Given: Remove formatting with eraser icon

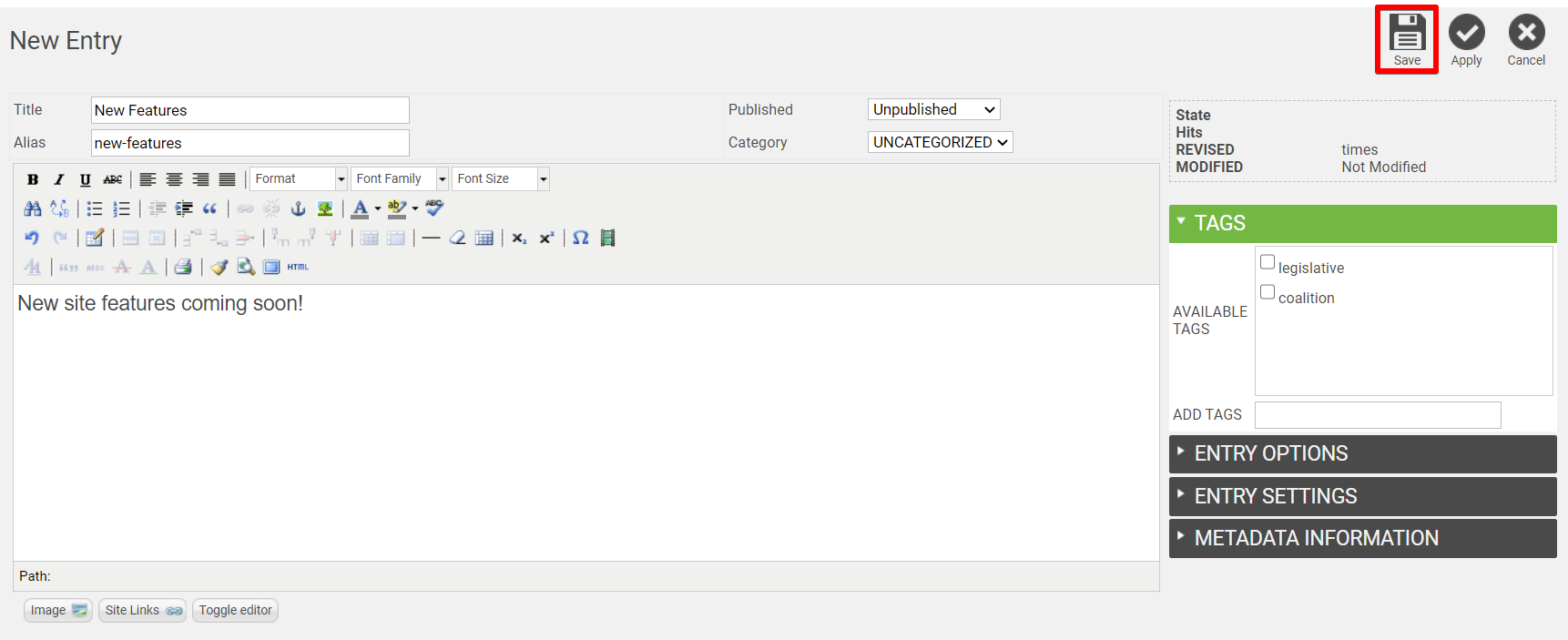Looking at the screenshot, I should click(x=457, y=238).
